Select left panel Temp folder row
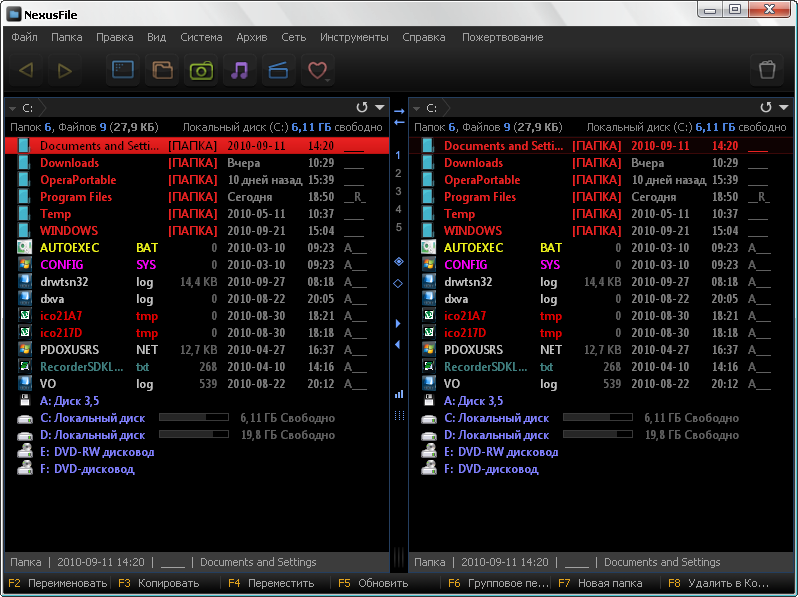Screen dimensions: 798x597 coord(197,214)
